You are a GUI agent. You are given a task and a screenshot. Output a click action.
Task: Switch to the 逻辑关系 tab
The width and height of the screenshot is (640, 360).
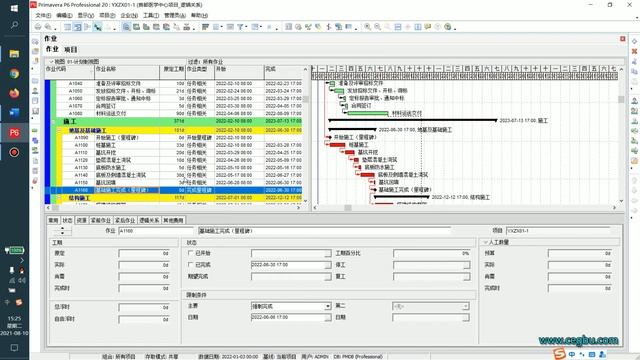149,220
